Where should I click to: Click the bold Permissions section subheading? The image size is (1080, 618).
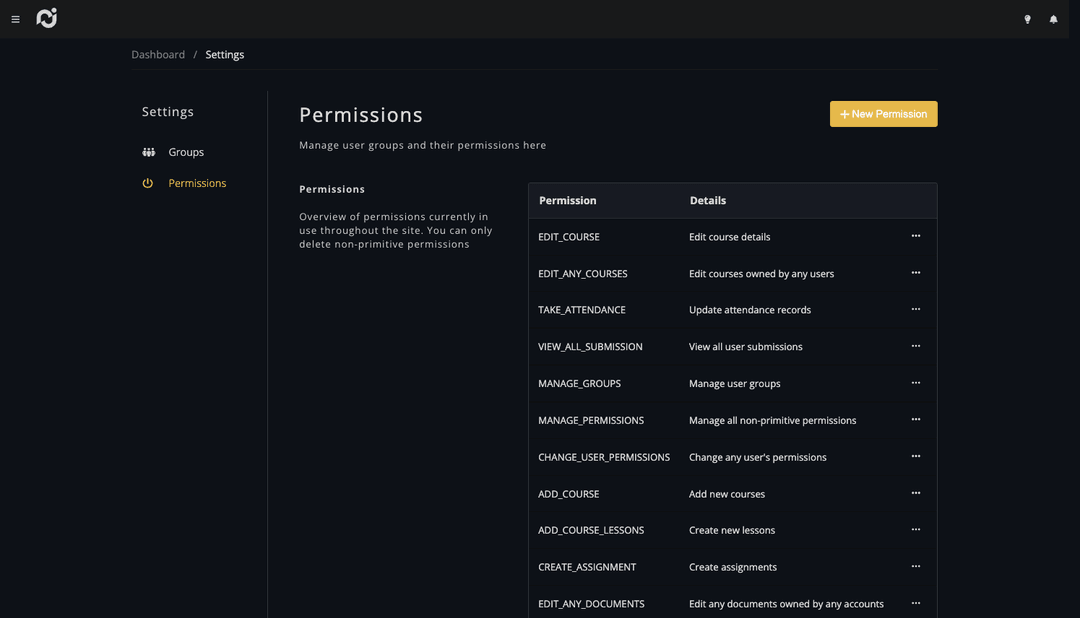(x=332, y=189)
